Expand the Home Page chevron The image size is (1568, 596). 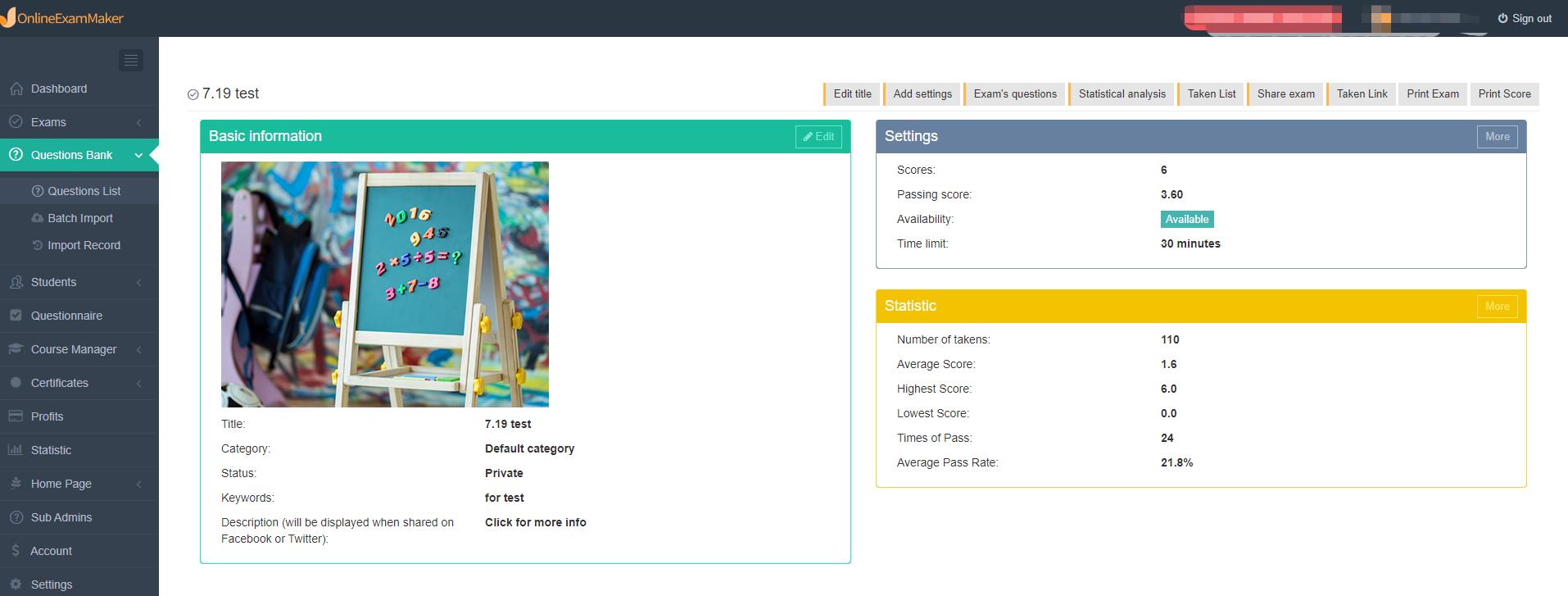[x=138, y=484]
